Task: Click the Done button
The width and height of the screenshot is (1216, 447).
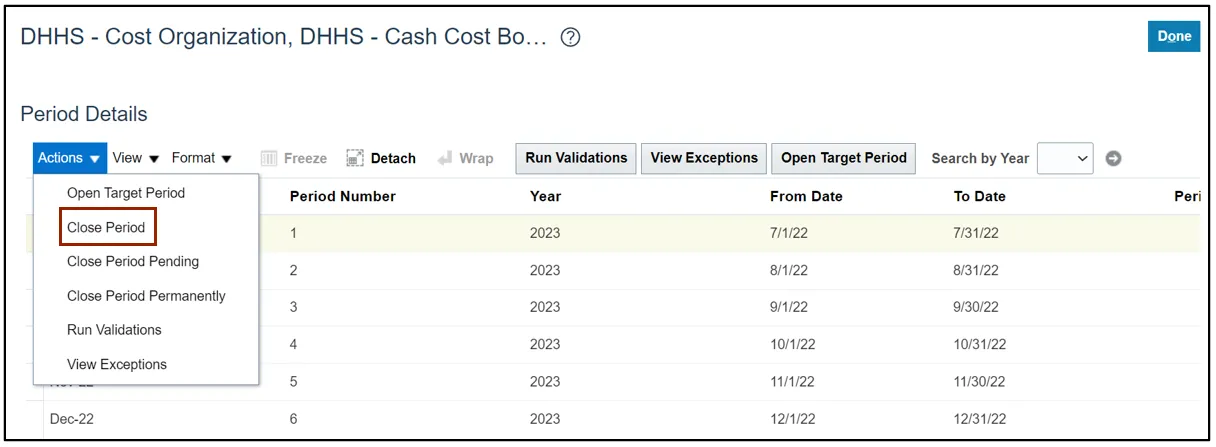Action: tap(1174, 36)
